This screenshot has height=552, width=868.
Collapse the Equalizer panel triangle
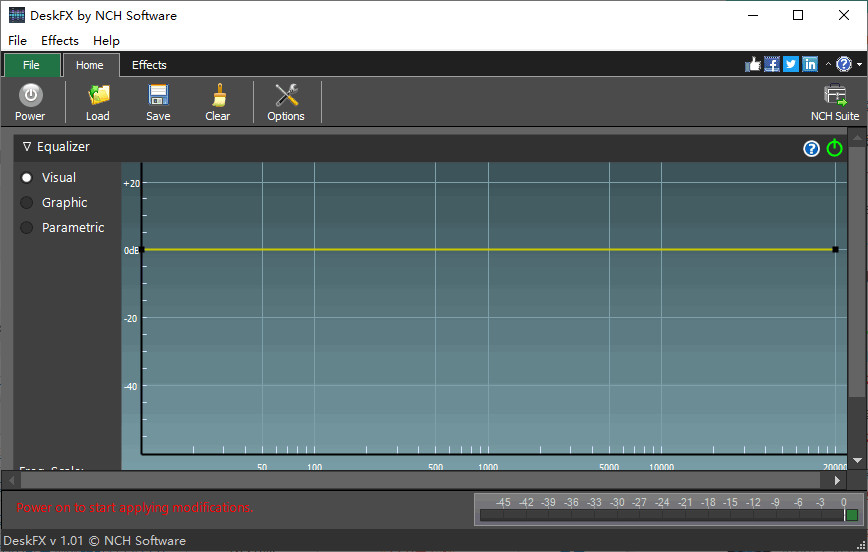(x=27, y=147)
